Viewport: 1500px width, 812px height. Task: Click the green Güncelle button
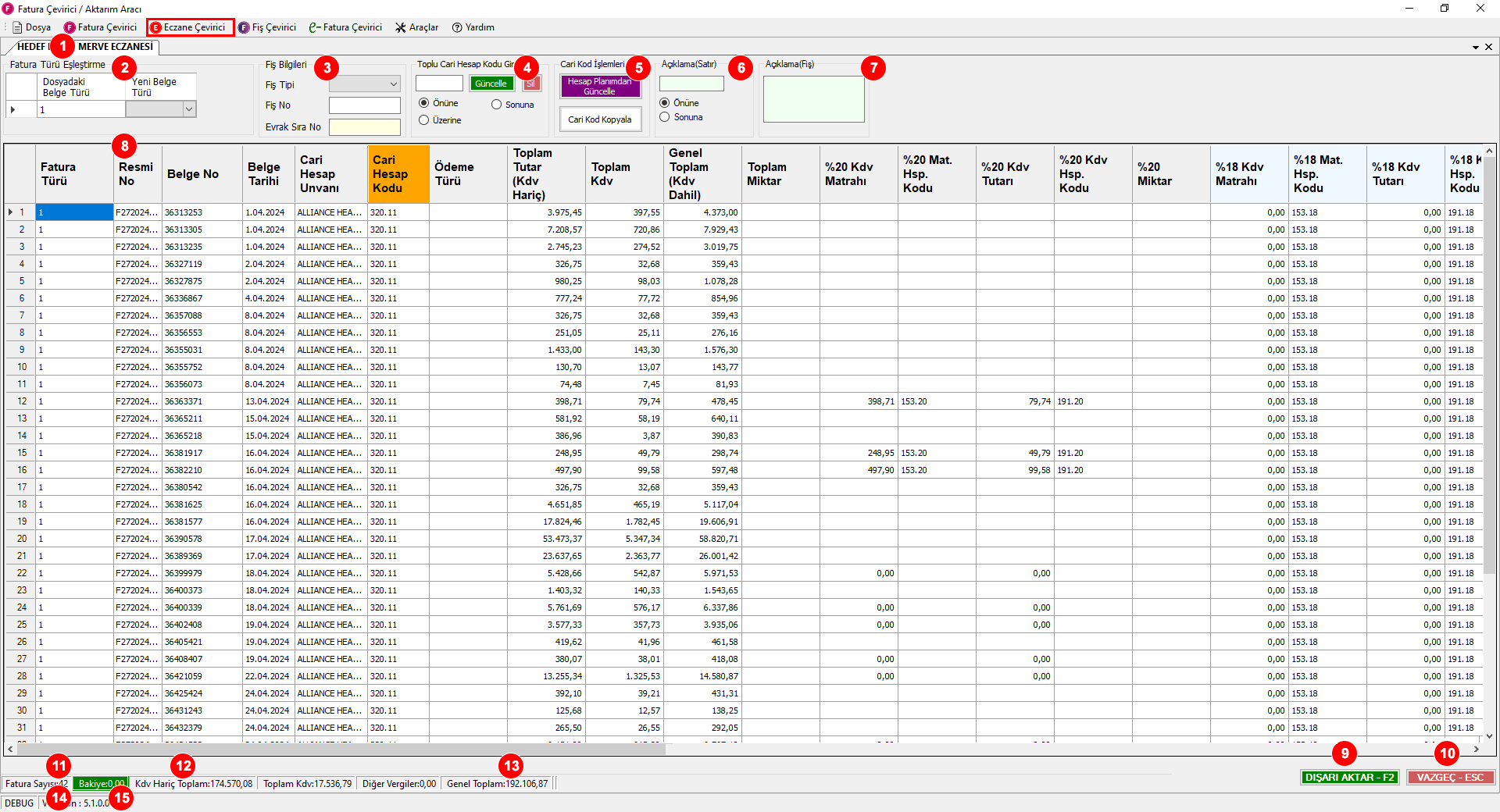point(491,84)
